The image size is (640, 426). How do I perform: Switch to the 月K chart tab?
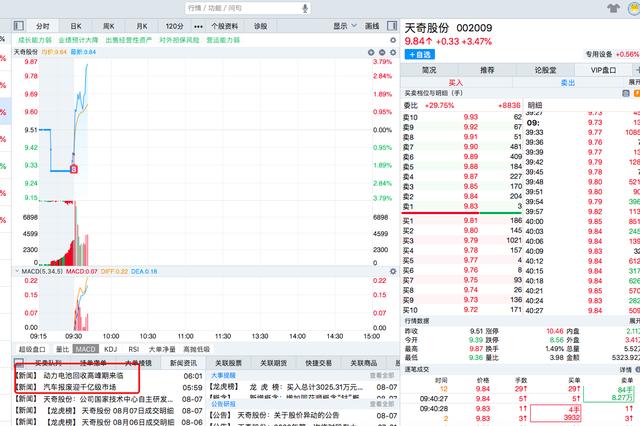[142, 26]
